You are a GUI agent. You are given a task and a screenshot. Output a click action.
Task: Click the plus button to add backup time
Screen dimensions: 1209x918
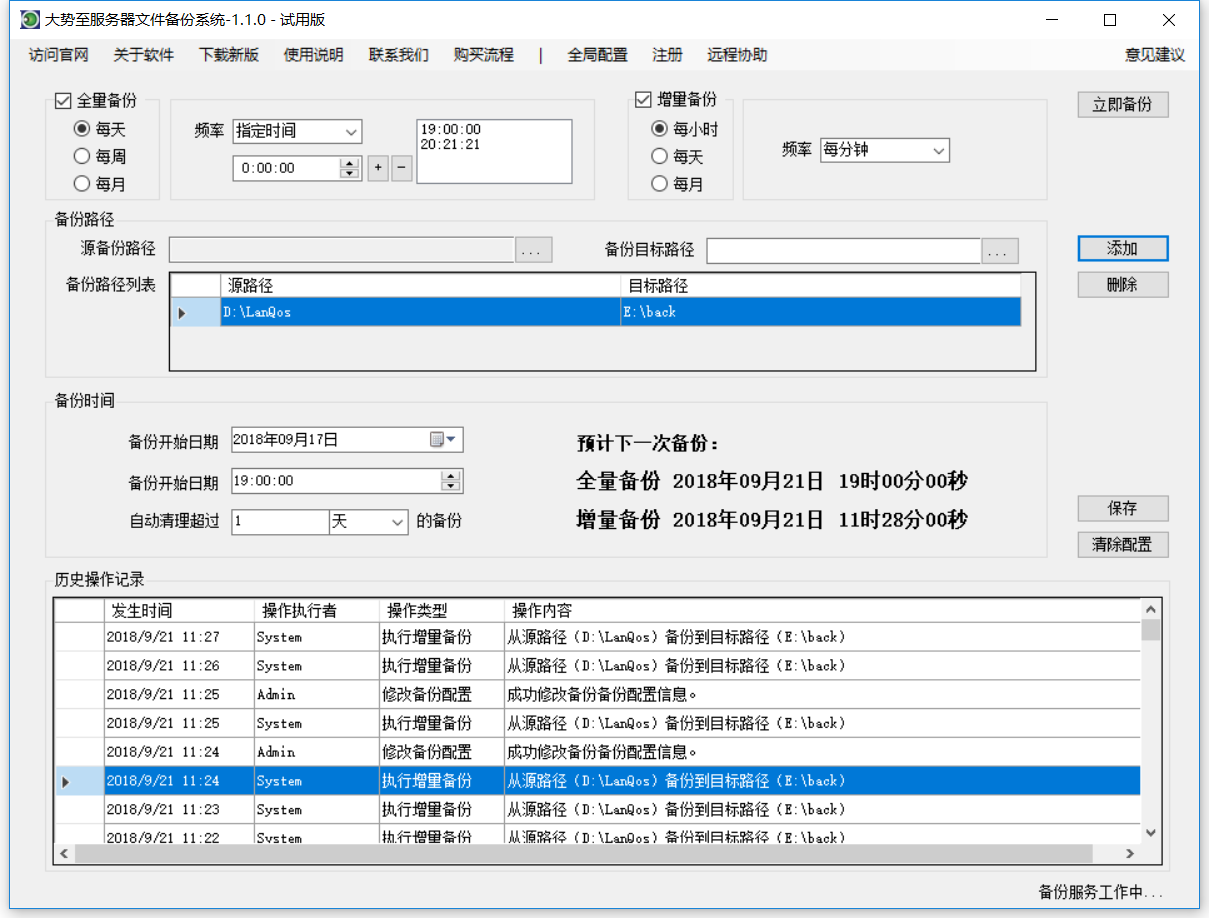coord(378,168)
